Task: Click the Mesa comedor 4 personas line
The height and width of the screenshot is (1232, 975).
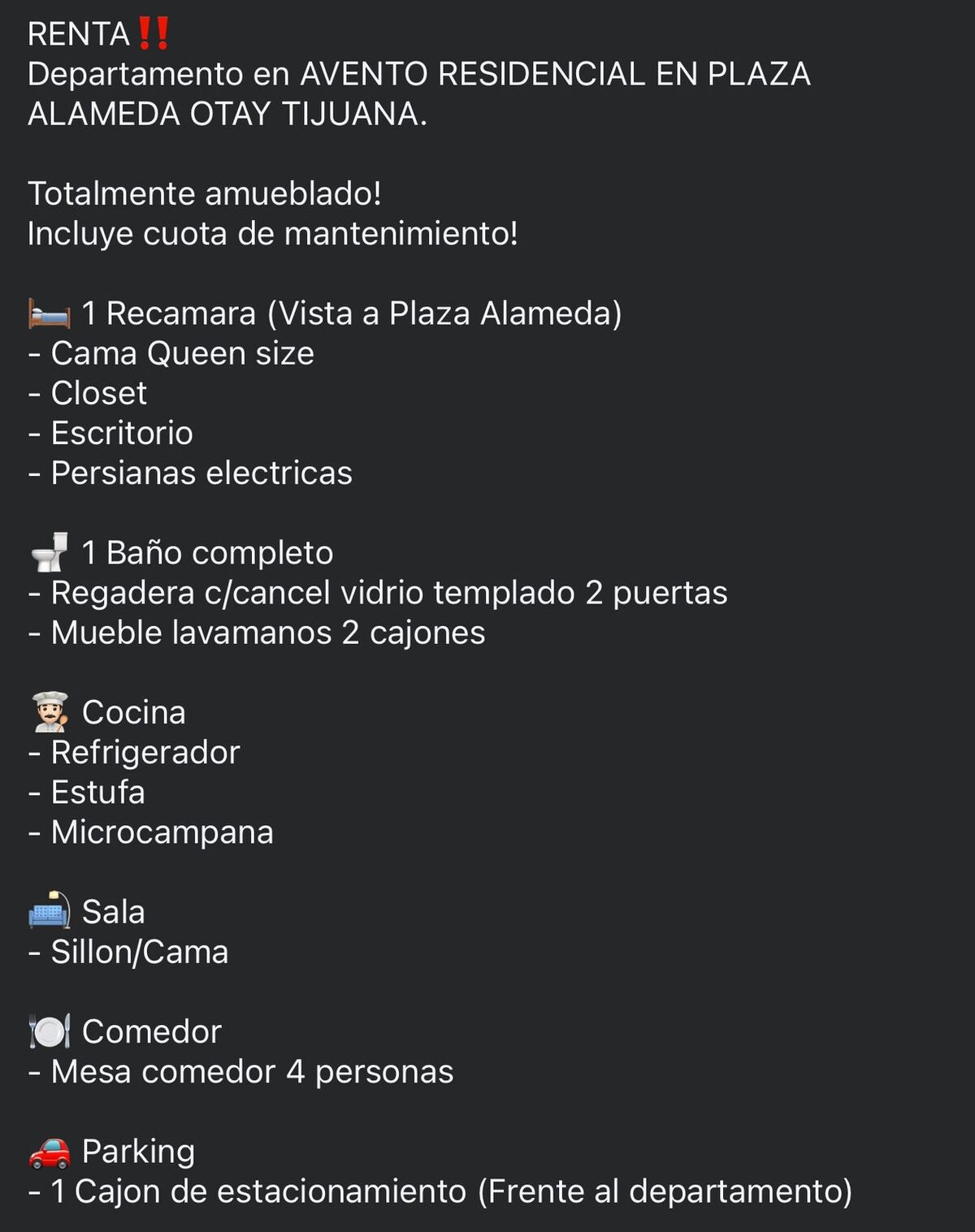Action: coord(240,1072)
